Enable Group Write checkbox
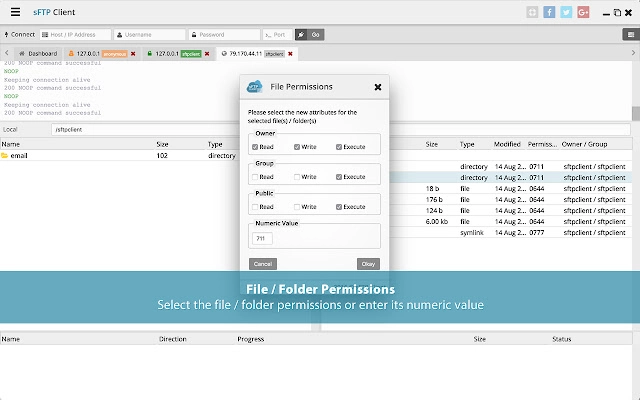 (297, 177)
